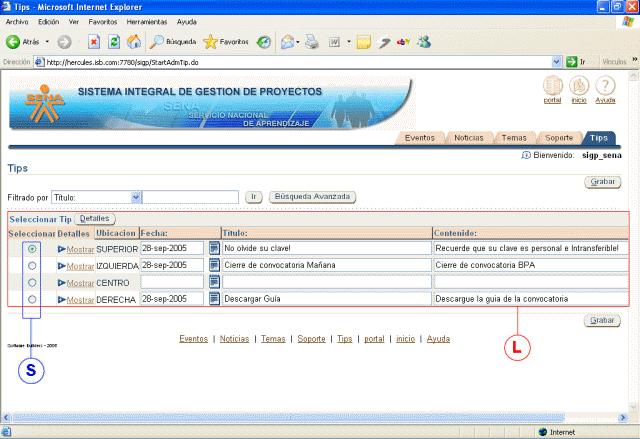The image size is (640, 439).
Task: Open Favoritos star toolbar button
Action: click(226, 42)
